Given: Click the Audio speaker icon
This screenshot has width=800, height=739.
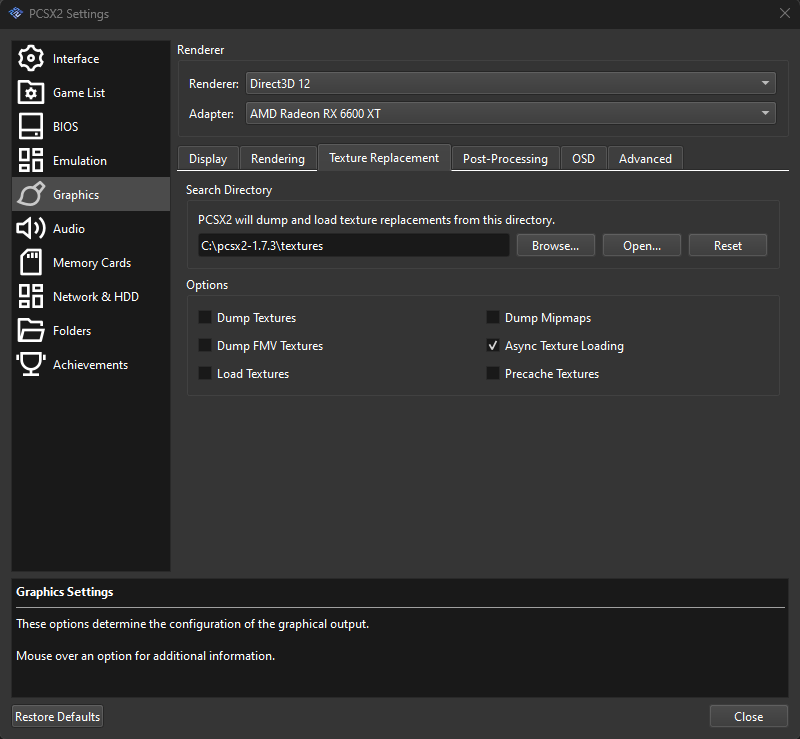Looking at the screenshot, I should 31,229.
